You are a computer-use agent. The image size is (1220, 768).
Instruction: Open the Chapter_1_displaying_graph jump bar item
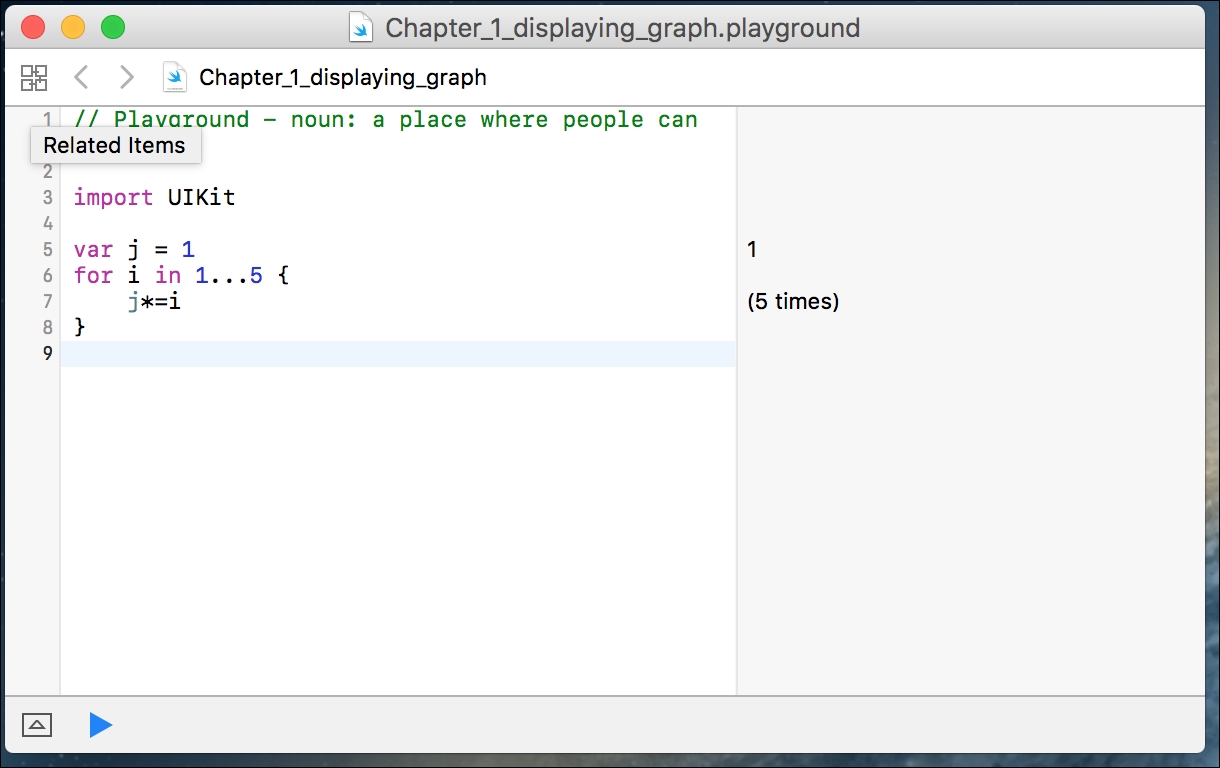point(342,77)
